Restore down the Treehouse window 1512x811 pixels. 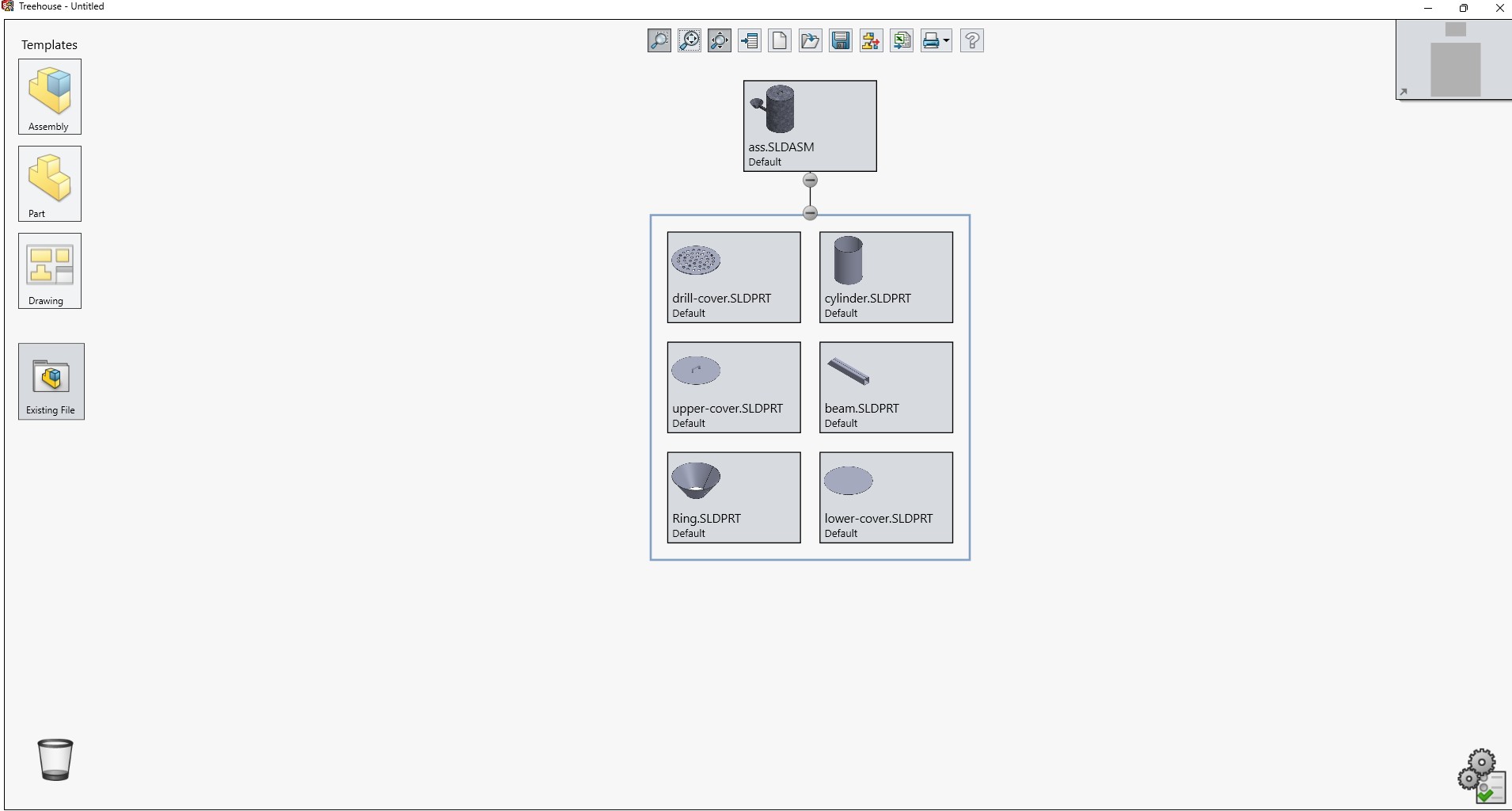pos(1464,8)
